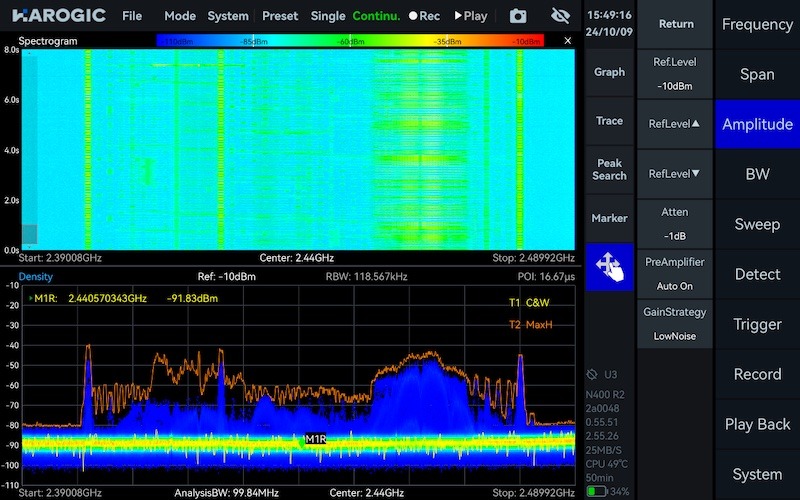Tap the blue touch gesture icon
Screen dimensions: 800x500
609,267
